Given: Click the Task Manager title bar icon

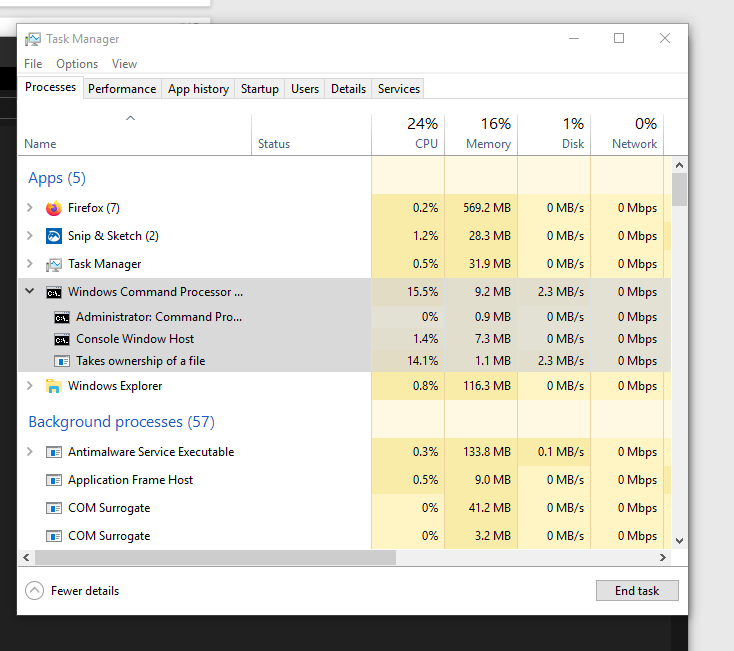Looking at the screenshot, I should (x=33, y=39).
